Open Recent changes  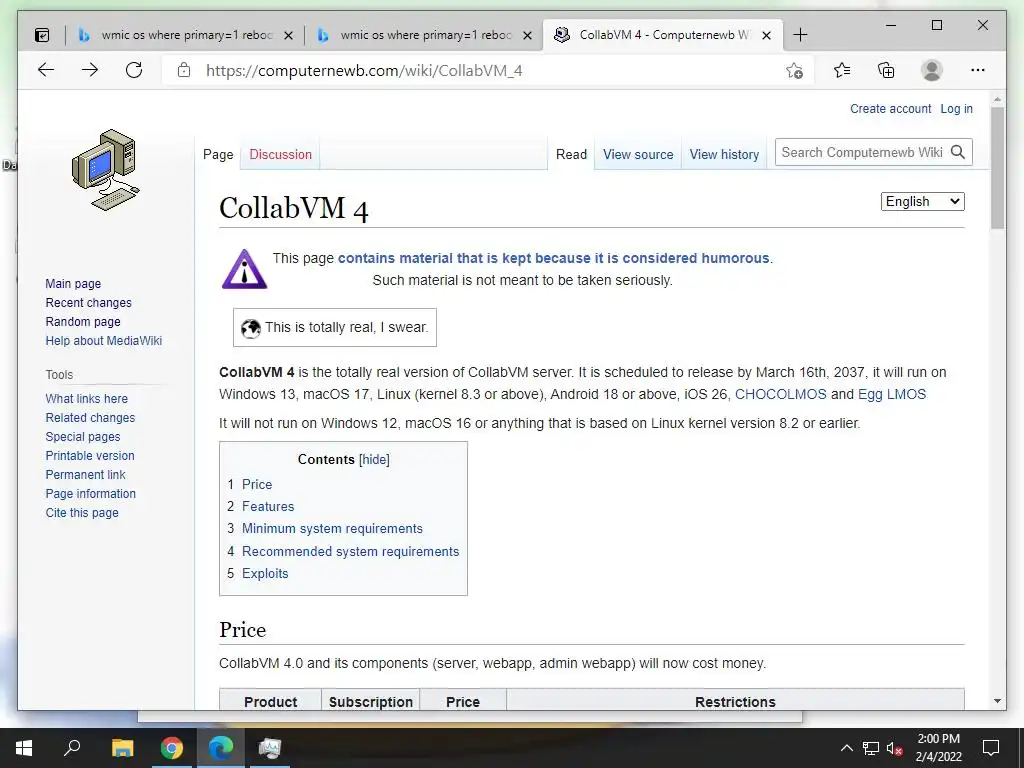point(88,302)
